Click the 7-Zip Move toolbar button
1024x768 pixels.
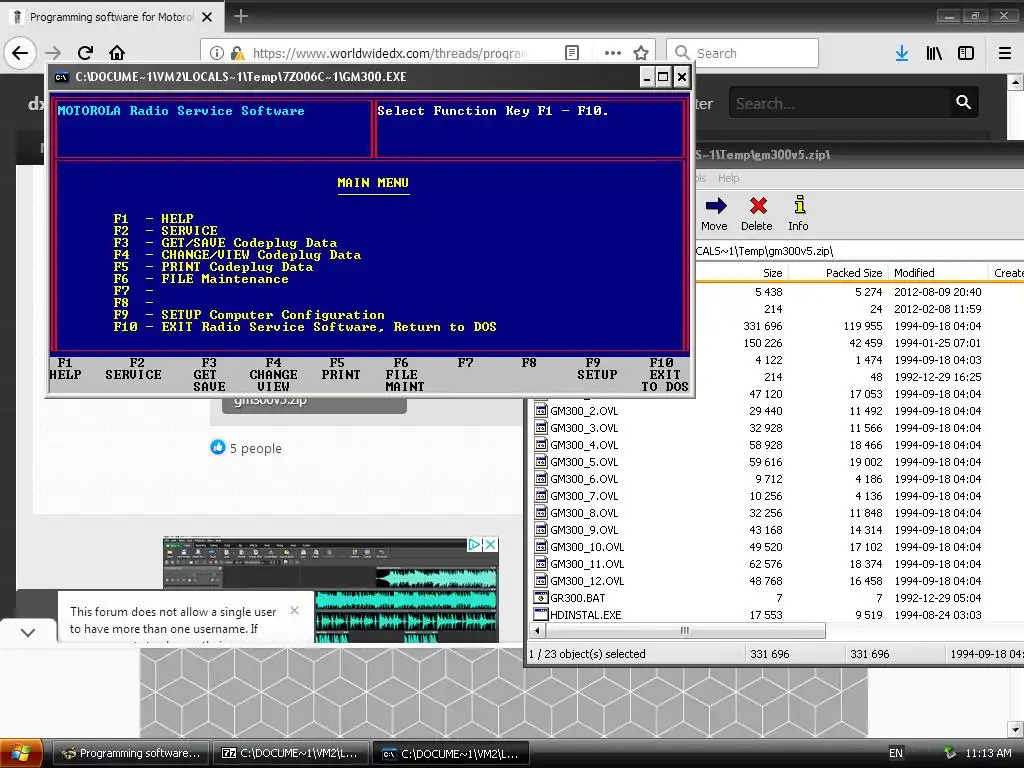(x=714, y=214)
